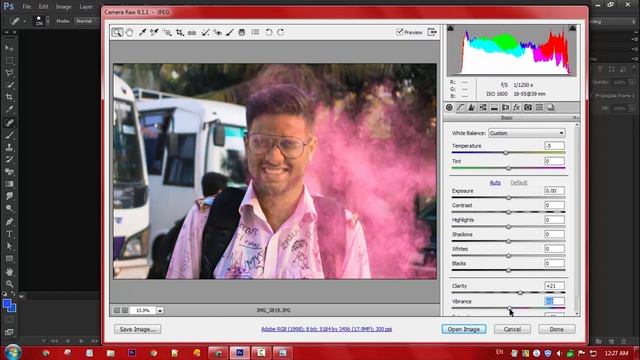This screenshot has height=360, width=640.
Task: Click the Open Image button
Action: [x=464, y=329]
